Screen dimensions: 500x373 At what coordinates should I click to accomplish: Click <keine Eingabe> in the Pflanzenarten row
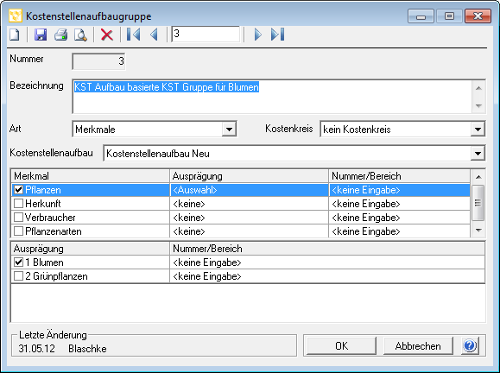click(x=399, y=231)
